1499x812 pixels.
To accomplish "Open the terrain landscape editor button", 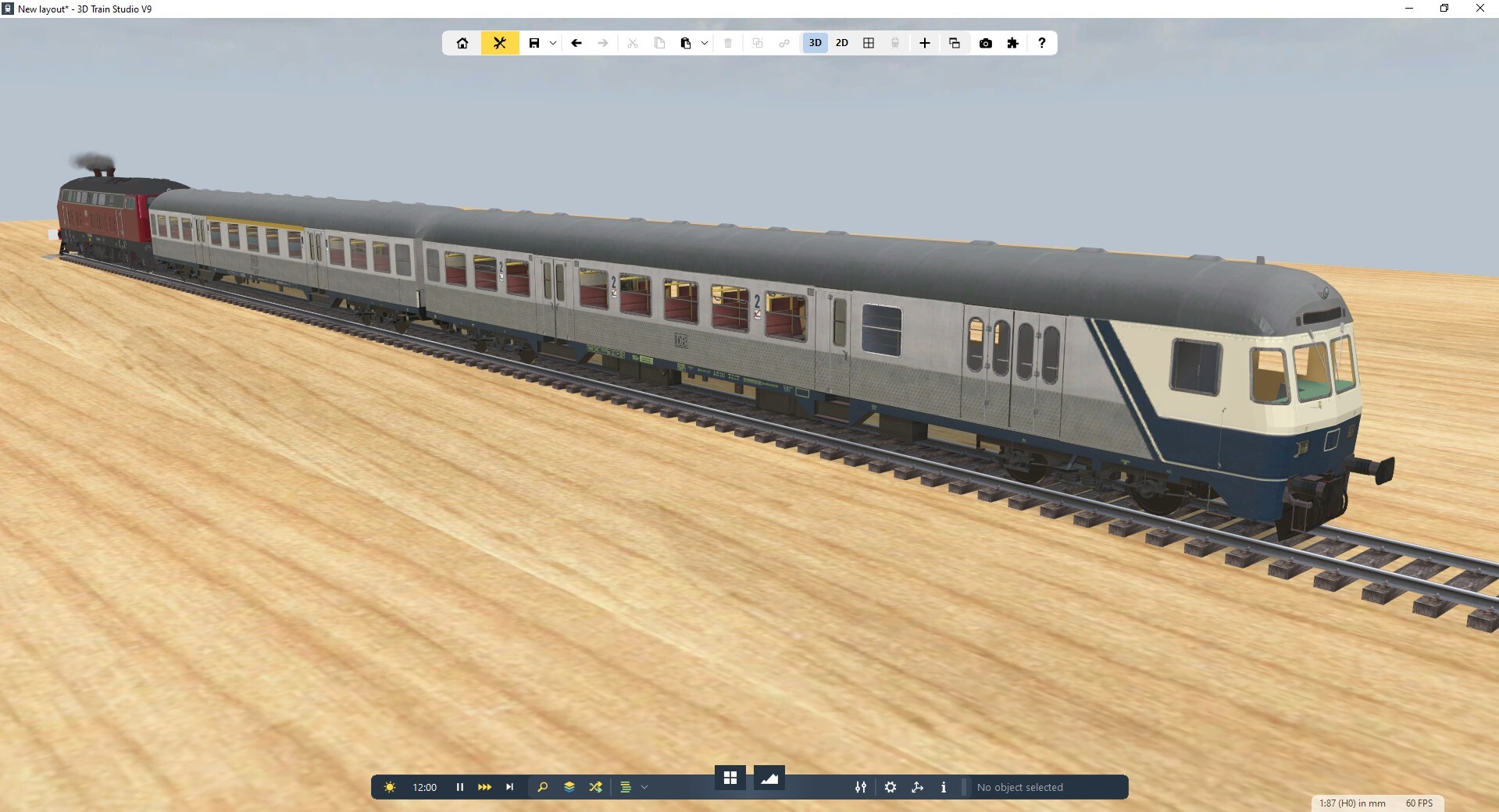I will (769, 778).
